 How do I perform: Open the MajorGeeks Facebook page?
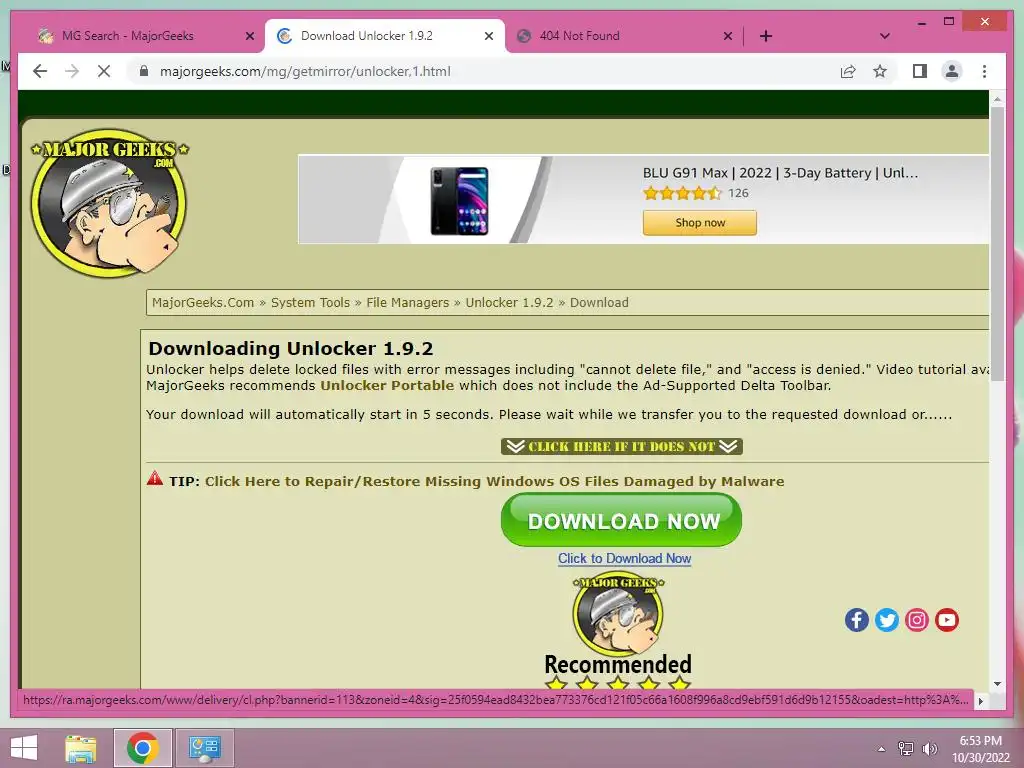pos(856,620)
